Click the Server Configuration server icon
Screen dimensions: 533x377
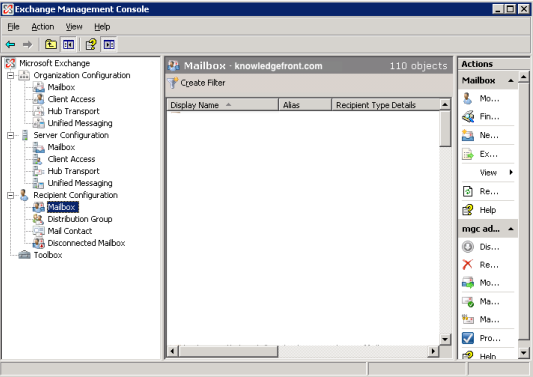point(24,135)
